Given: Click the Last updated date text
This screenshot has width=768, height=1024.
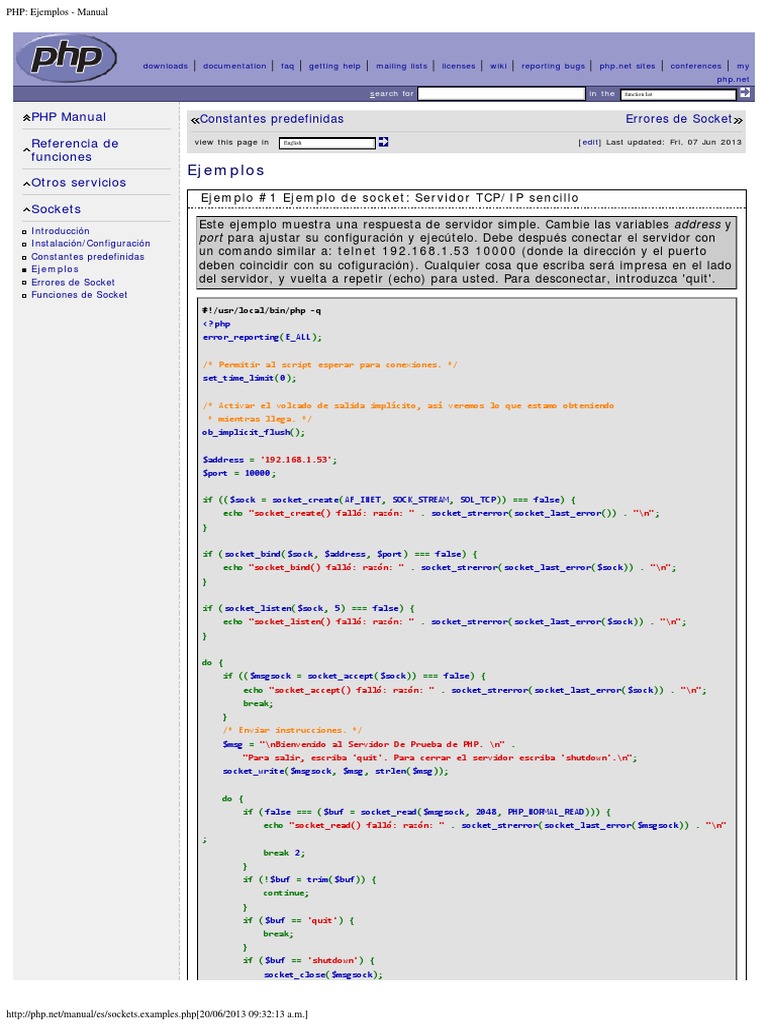Looking at the screenshot, I should (x=674, y=142).
